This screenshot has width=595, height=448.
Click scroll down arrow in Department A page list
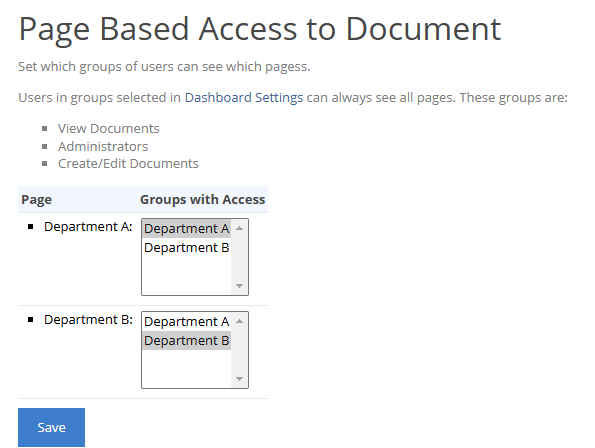point(239,286)
